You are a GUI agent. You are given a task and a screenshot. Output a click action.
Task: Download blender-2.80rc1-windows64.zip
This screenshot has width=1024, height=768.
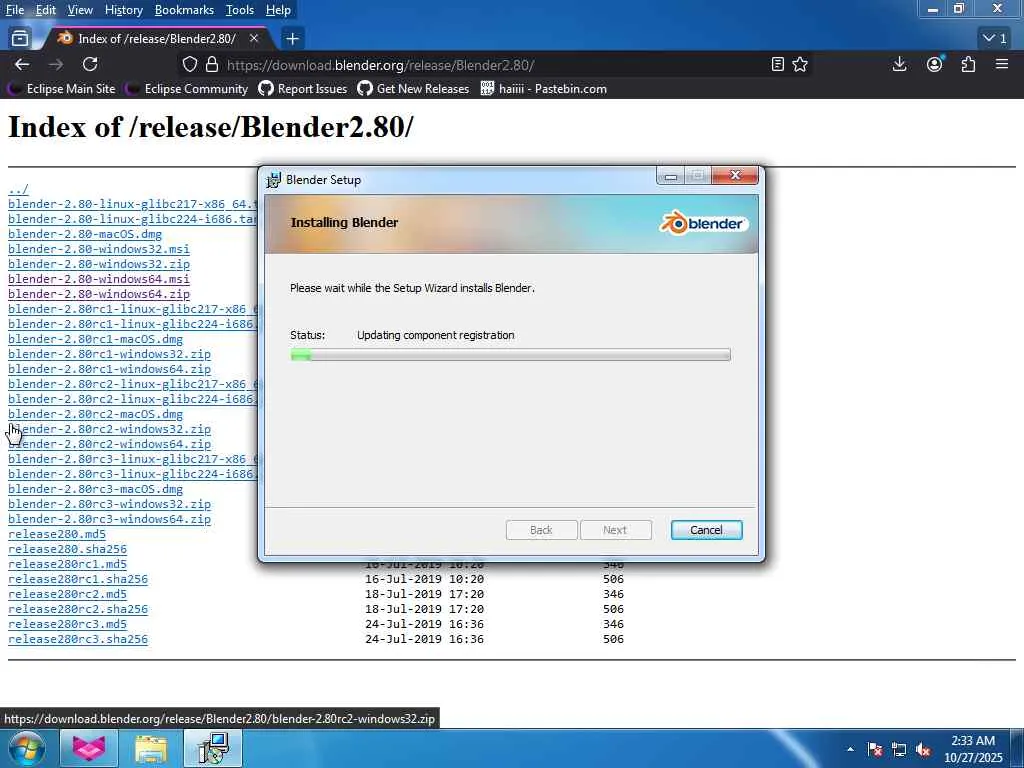[109, 369]
